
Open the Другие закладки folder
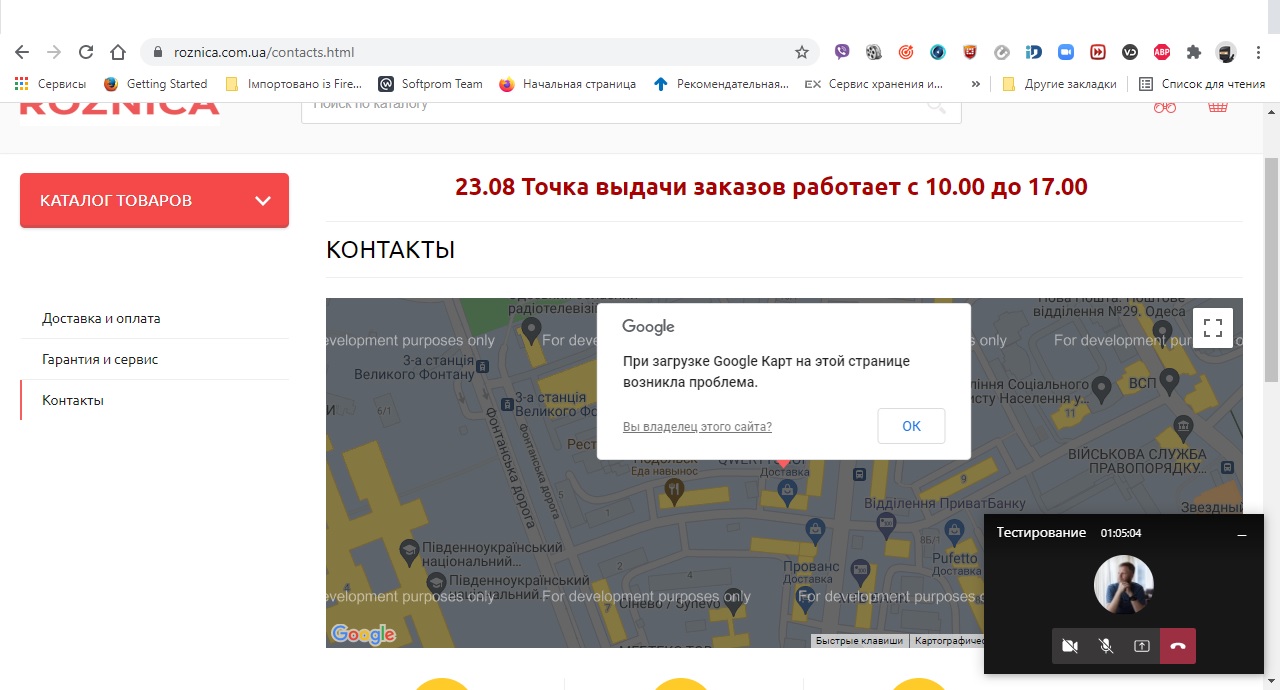pos(1059,84)
